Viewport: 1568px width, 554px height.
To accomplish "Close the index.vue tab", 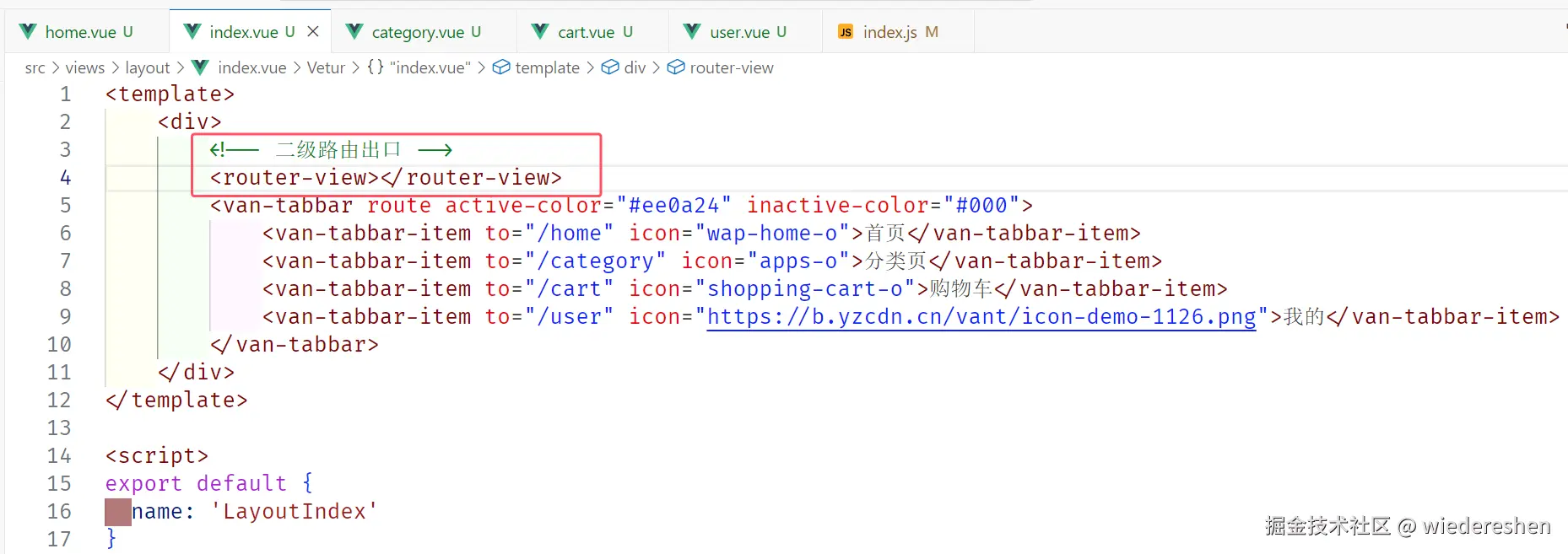I will 313,31.
